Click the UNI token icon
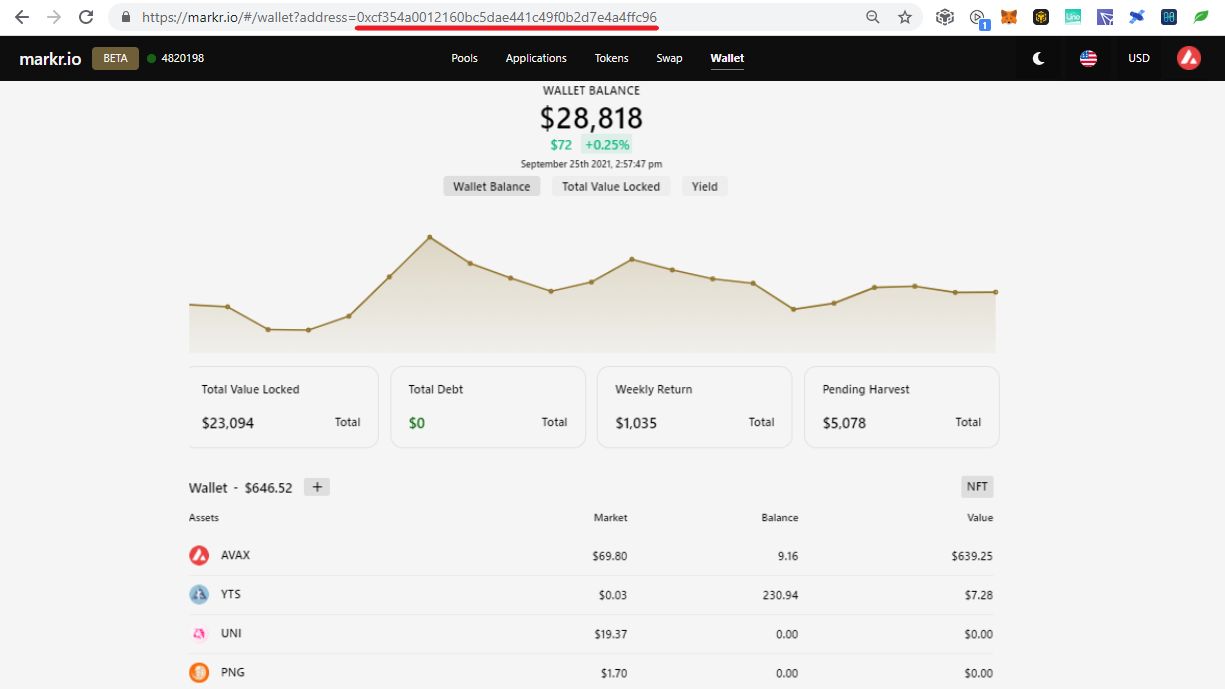This screenshot has width=1225, height=689. 199,633
